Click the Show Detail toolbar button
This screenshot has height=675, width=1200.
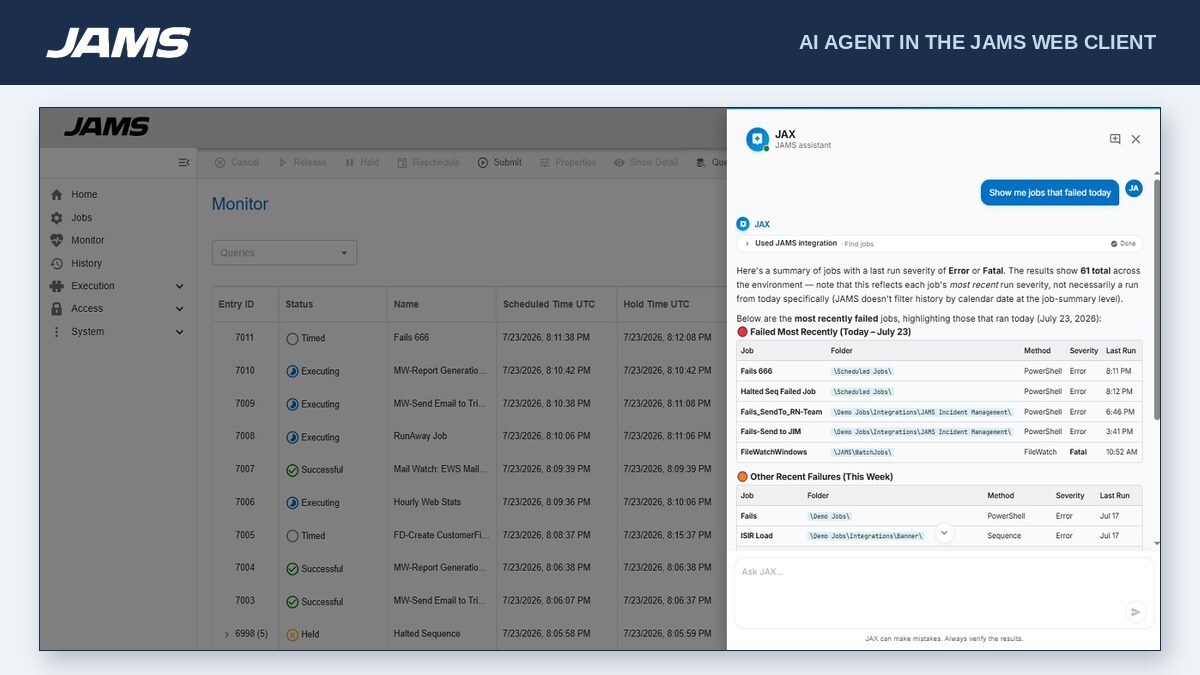646,162
